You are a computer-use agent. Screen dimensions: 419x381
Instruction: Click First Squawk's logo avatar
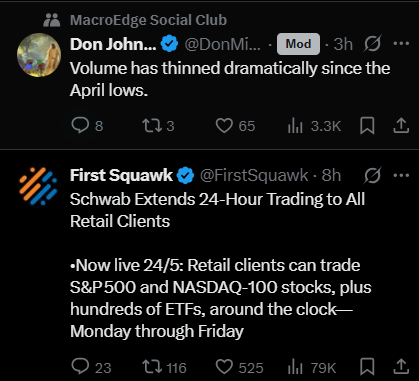click(38, 186)
